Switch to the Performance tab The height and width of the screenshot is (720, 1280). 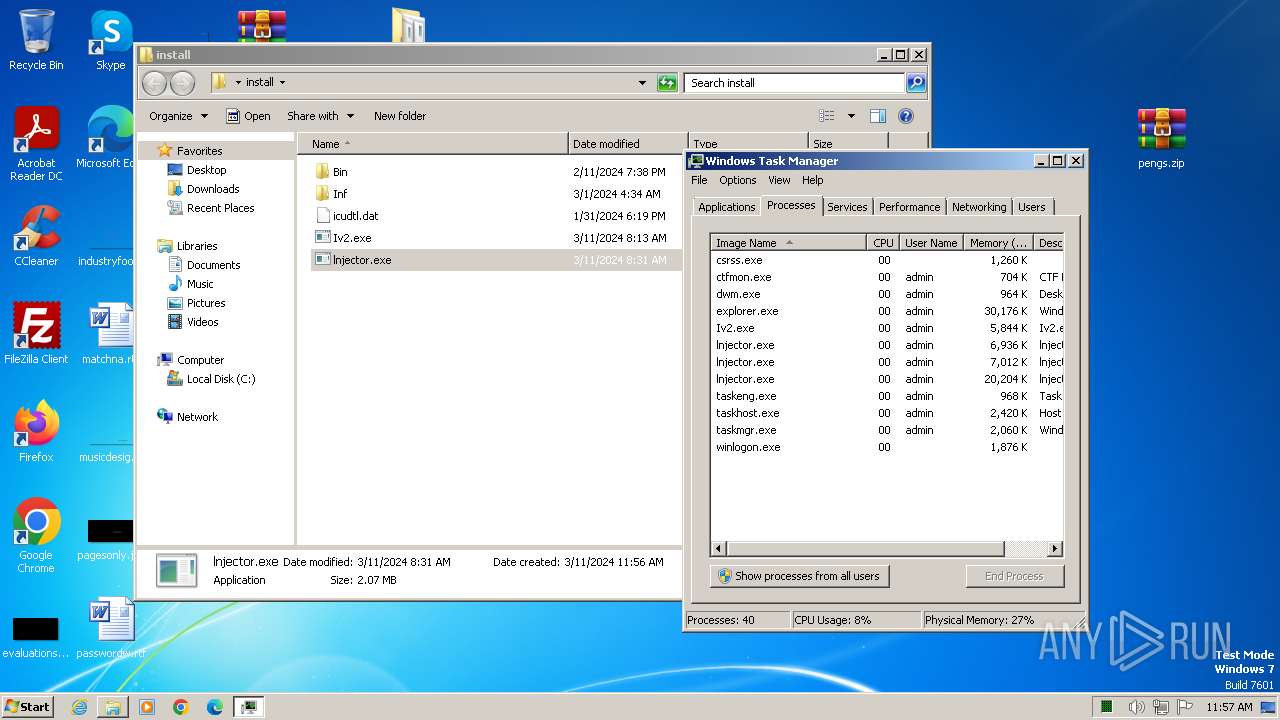(909, 207)
